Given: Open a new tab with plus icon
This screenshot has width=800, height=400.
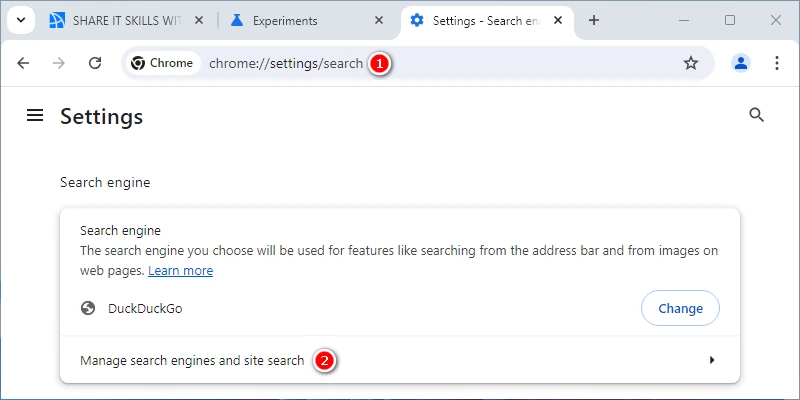Looking at the screenshot, I should coord(593,21).
